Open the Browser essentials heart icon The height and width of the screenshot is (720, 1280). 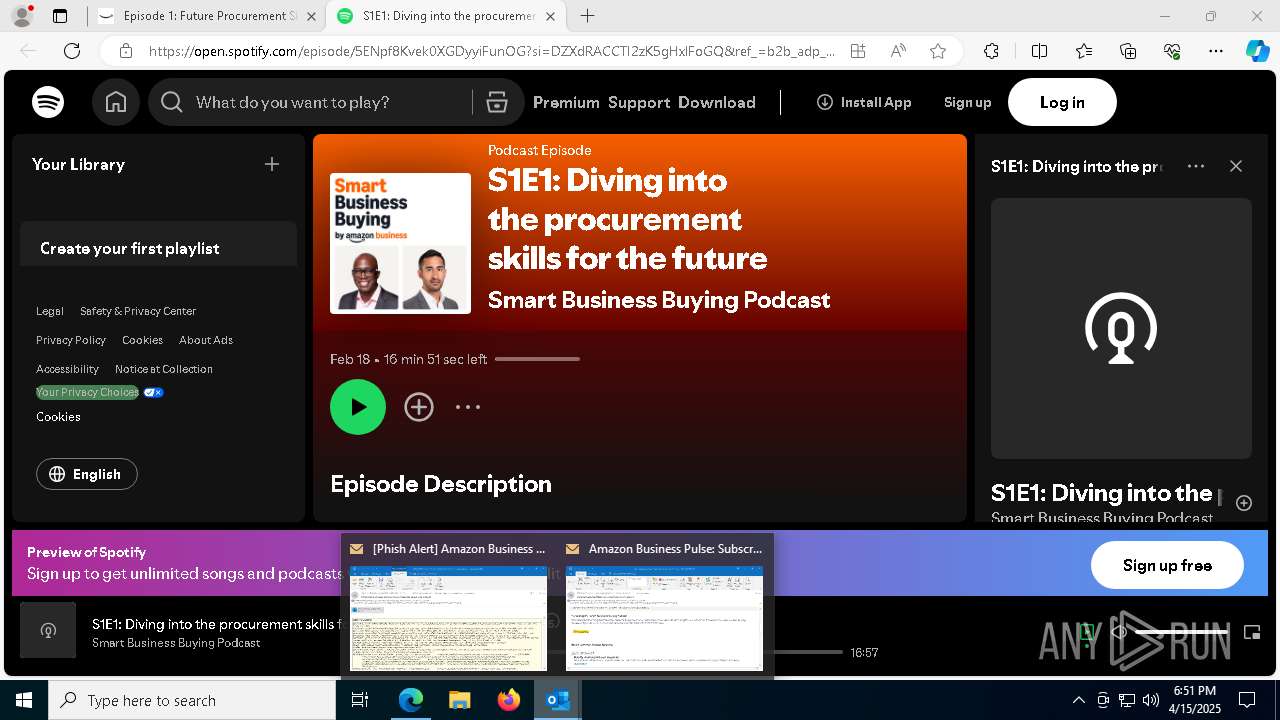coord(1172,51)
